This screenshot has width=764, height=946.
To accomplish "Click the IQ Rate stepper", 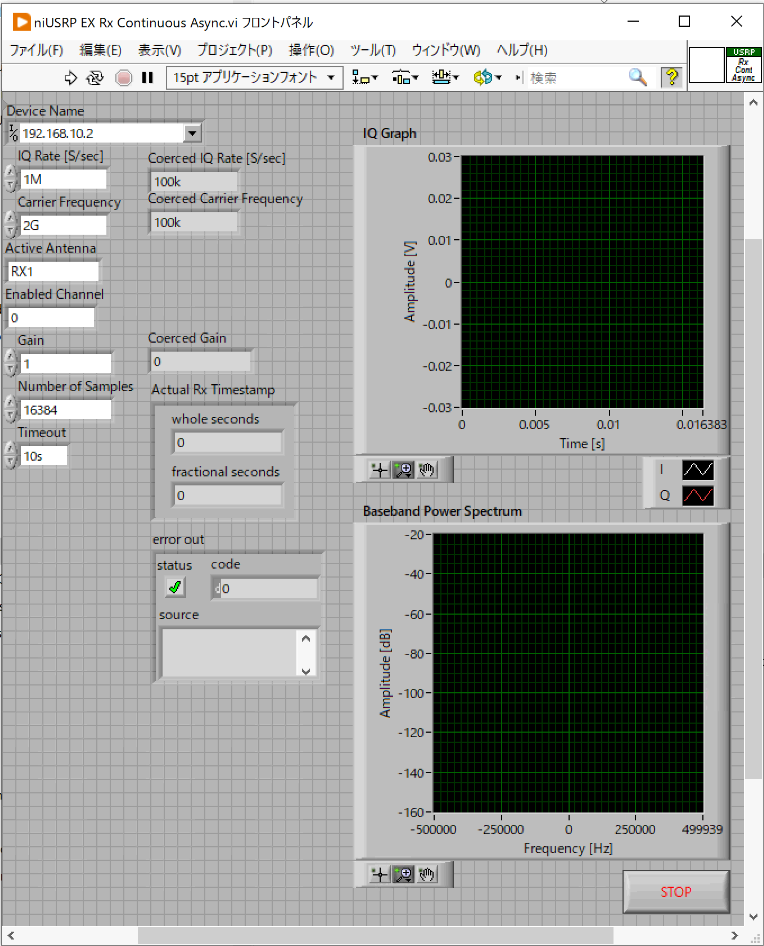I will point(11,179).
